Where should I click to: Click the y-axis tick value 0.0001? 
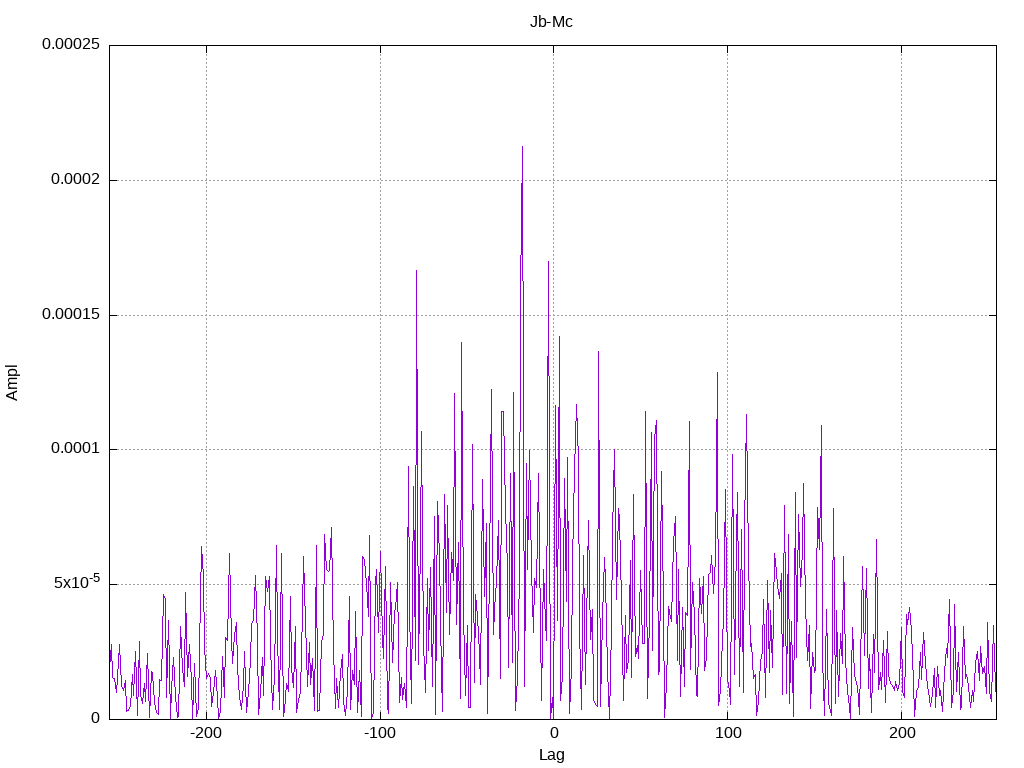pos(76,449)
